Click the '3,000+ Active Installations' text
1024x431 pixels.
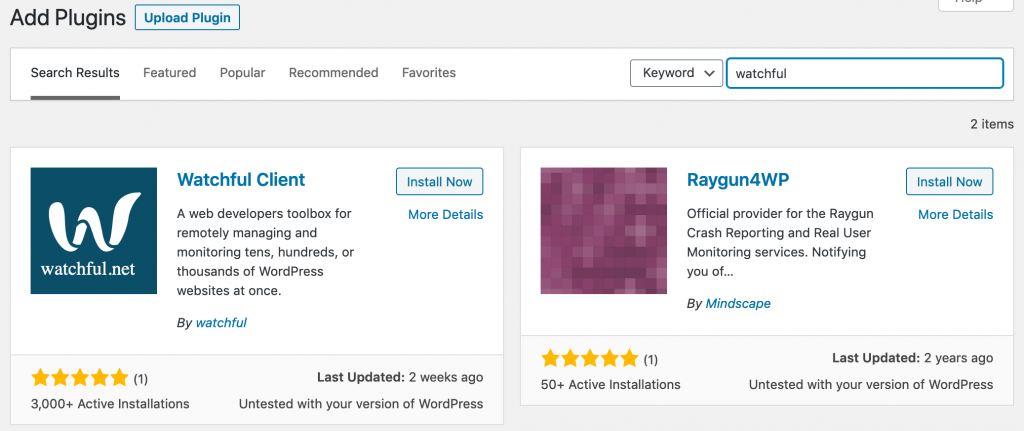click(110, 404)
